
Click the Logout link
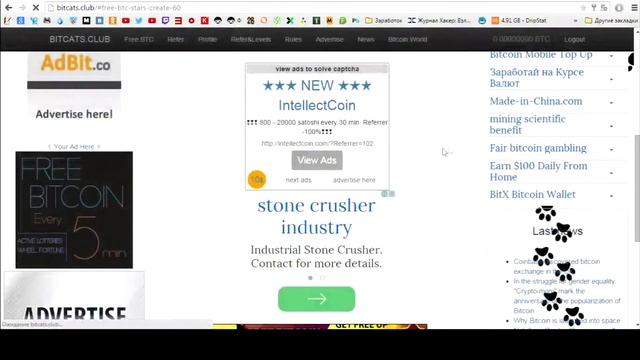(x=574, y=39)
